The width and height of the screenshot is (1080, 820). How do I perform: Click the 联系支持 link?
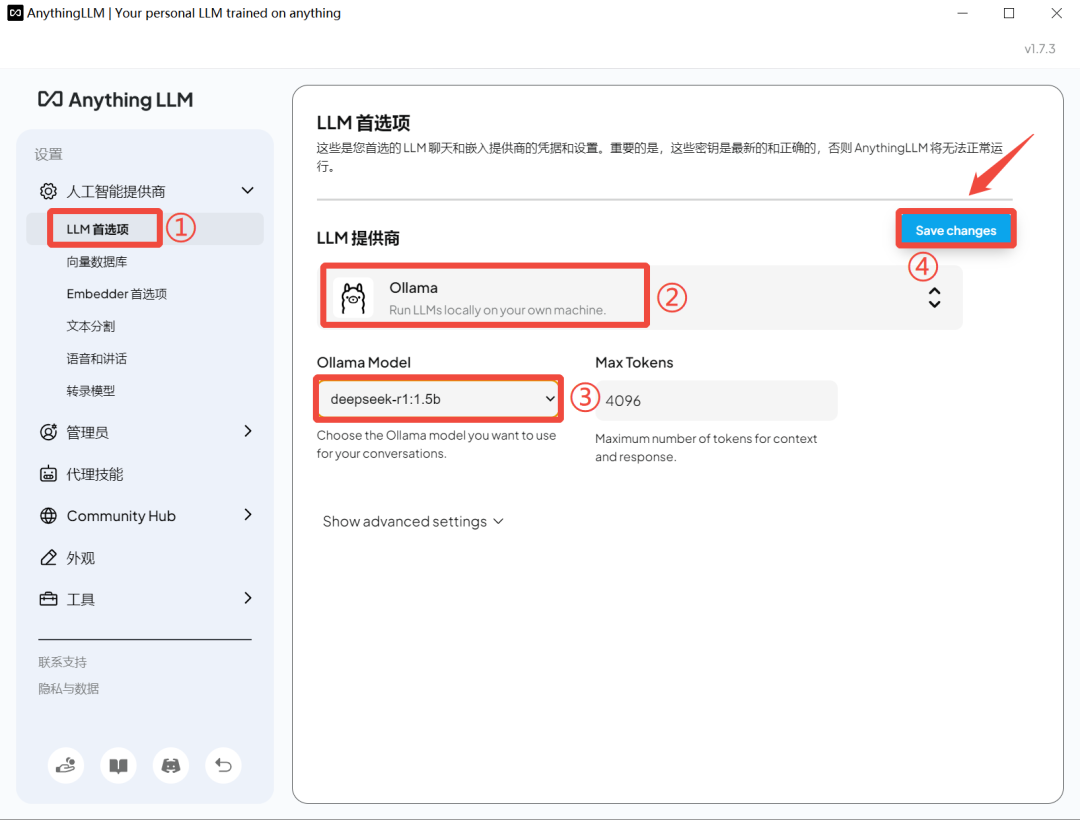pos(63,662)
